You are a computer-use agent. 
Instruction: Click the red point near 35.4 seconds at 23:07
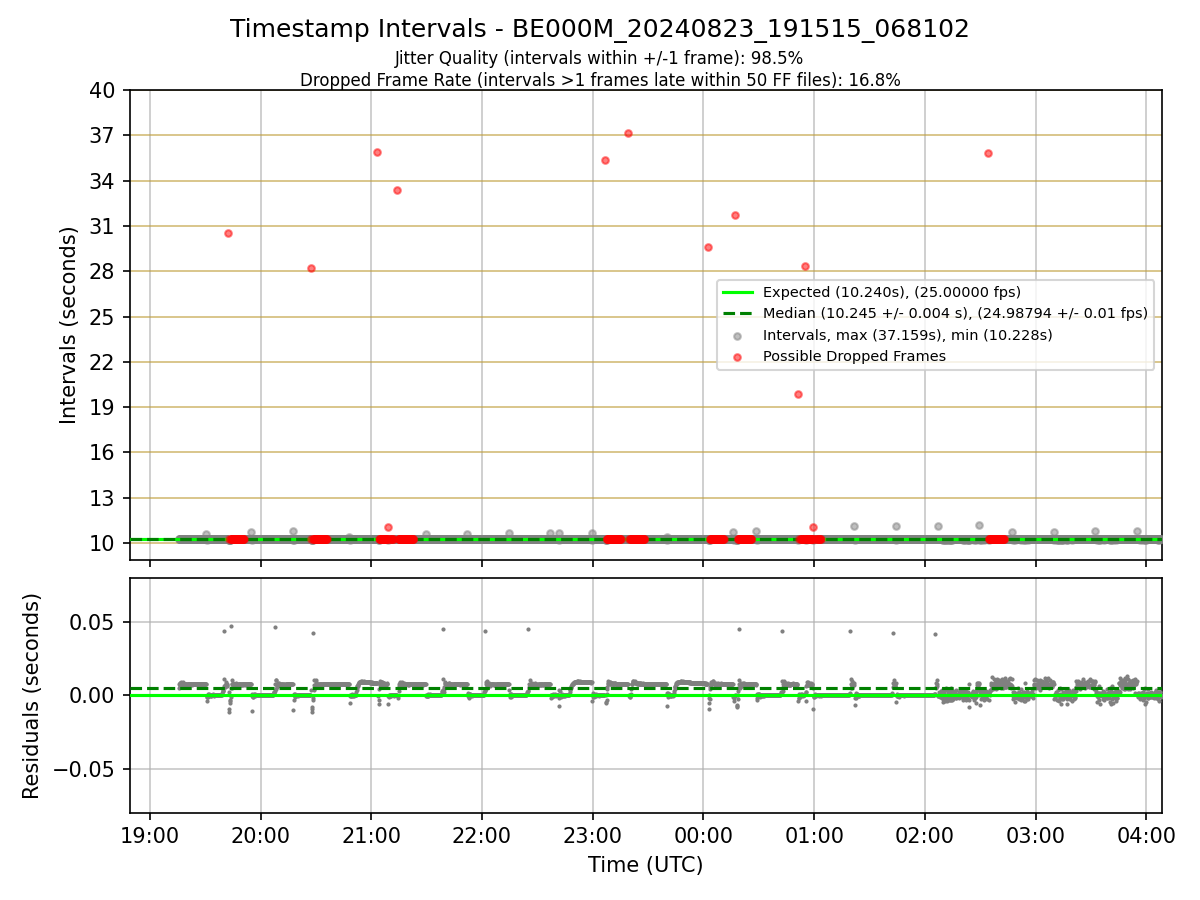coord(605,160)
